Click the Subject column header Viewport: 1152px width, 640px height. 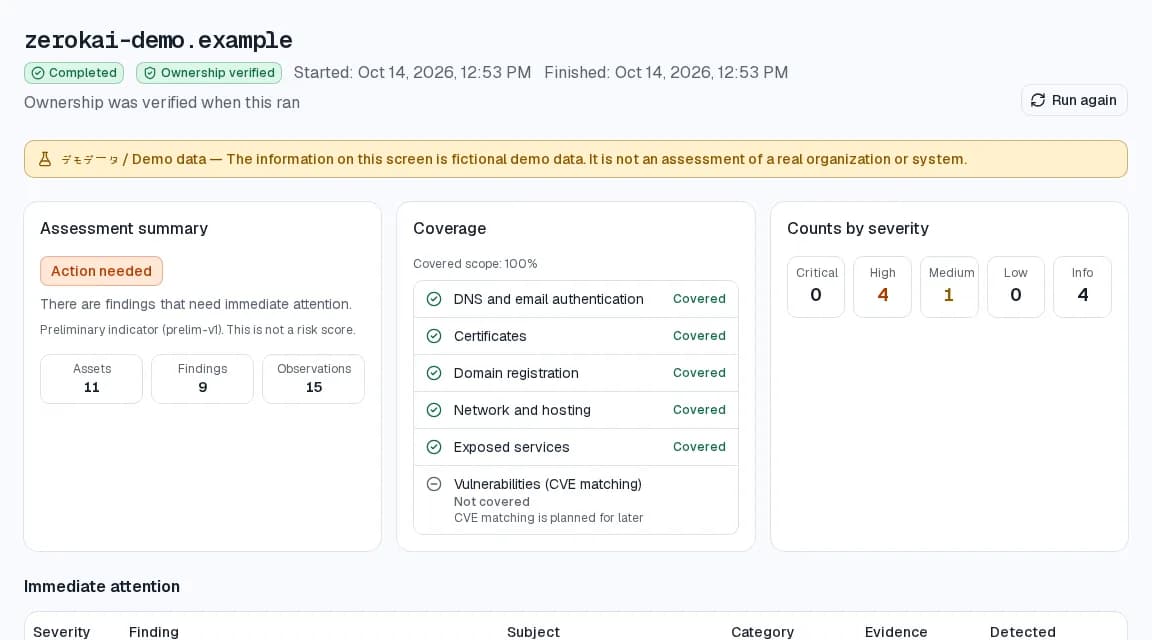(533, 632)
